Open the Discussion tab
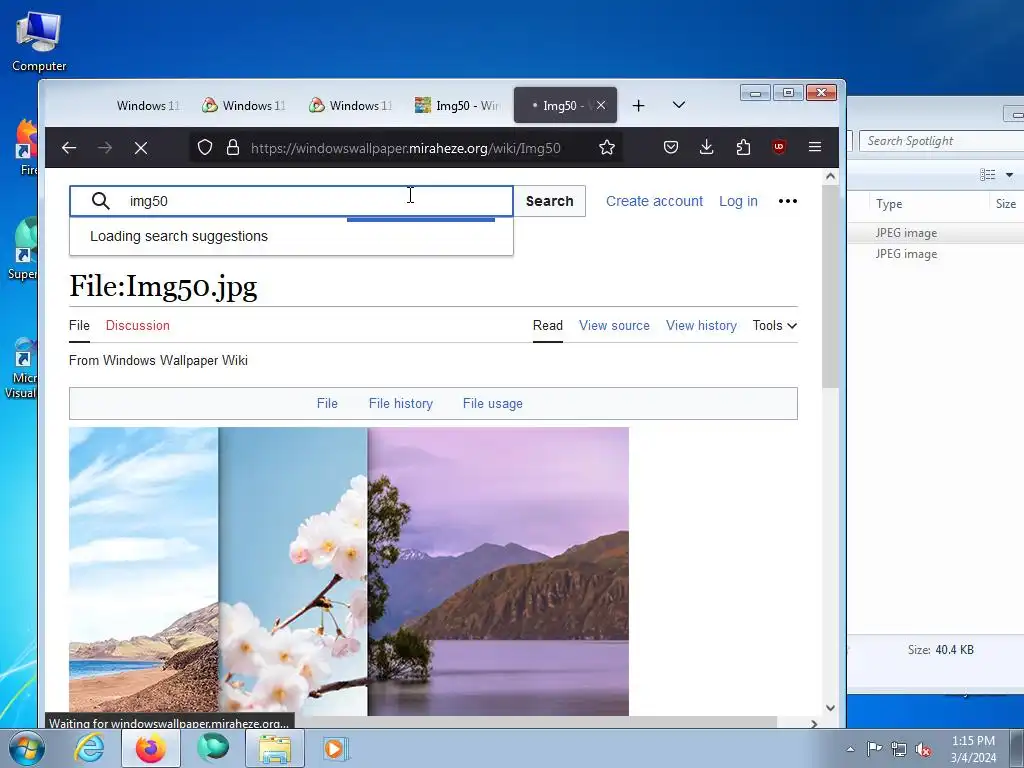1024x768 pixels. point(138,325)
